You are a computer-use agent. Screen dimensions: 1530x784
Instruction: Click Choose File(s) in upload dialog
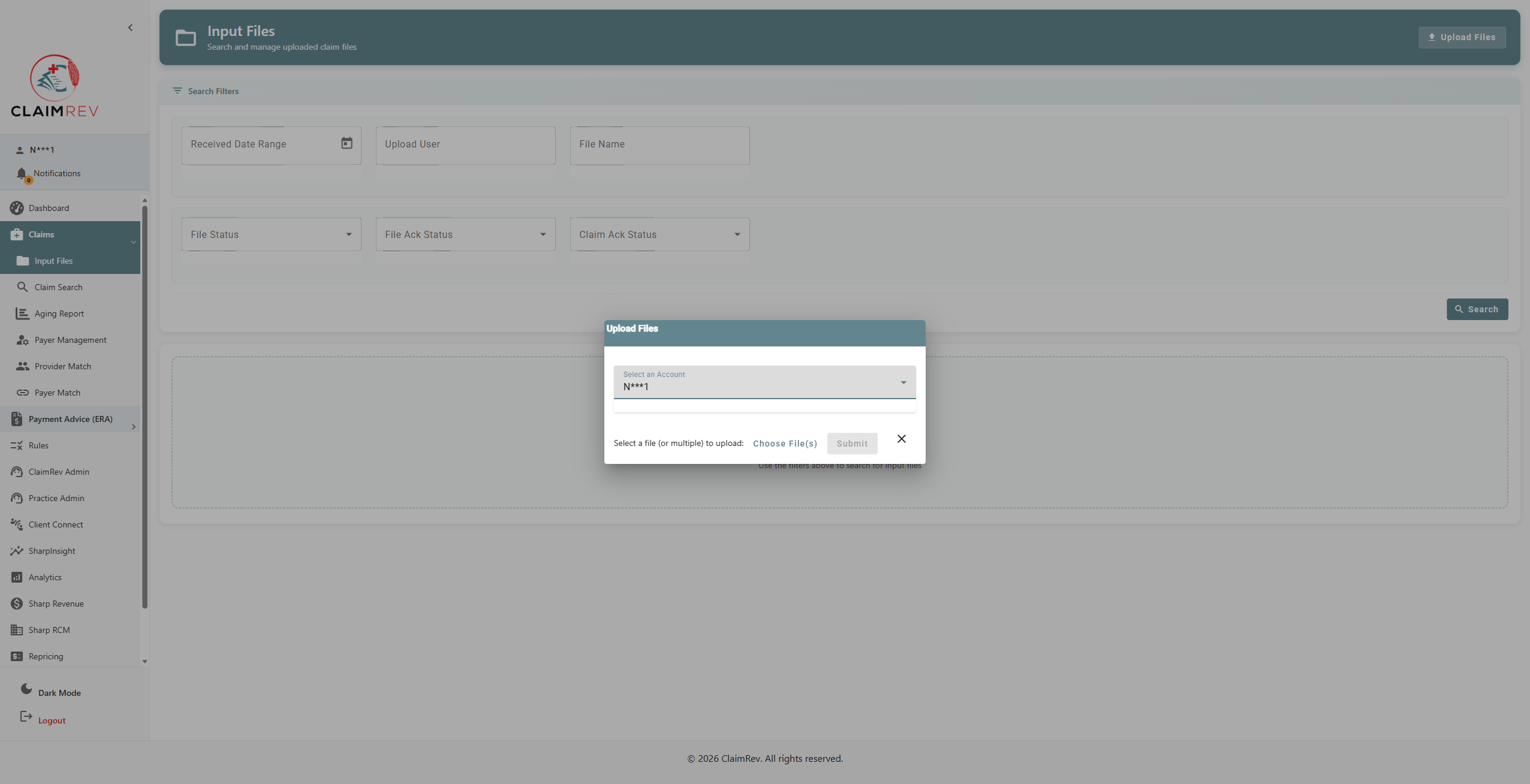click(785, 444)
